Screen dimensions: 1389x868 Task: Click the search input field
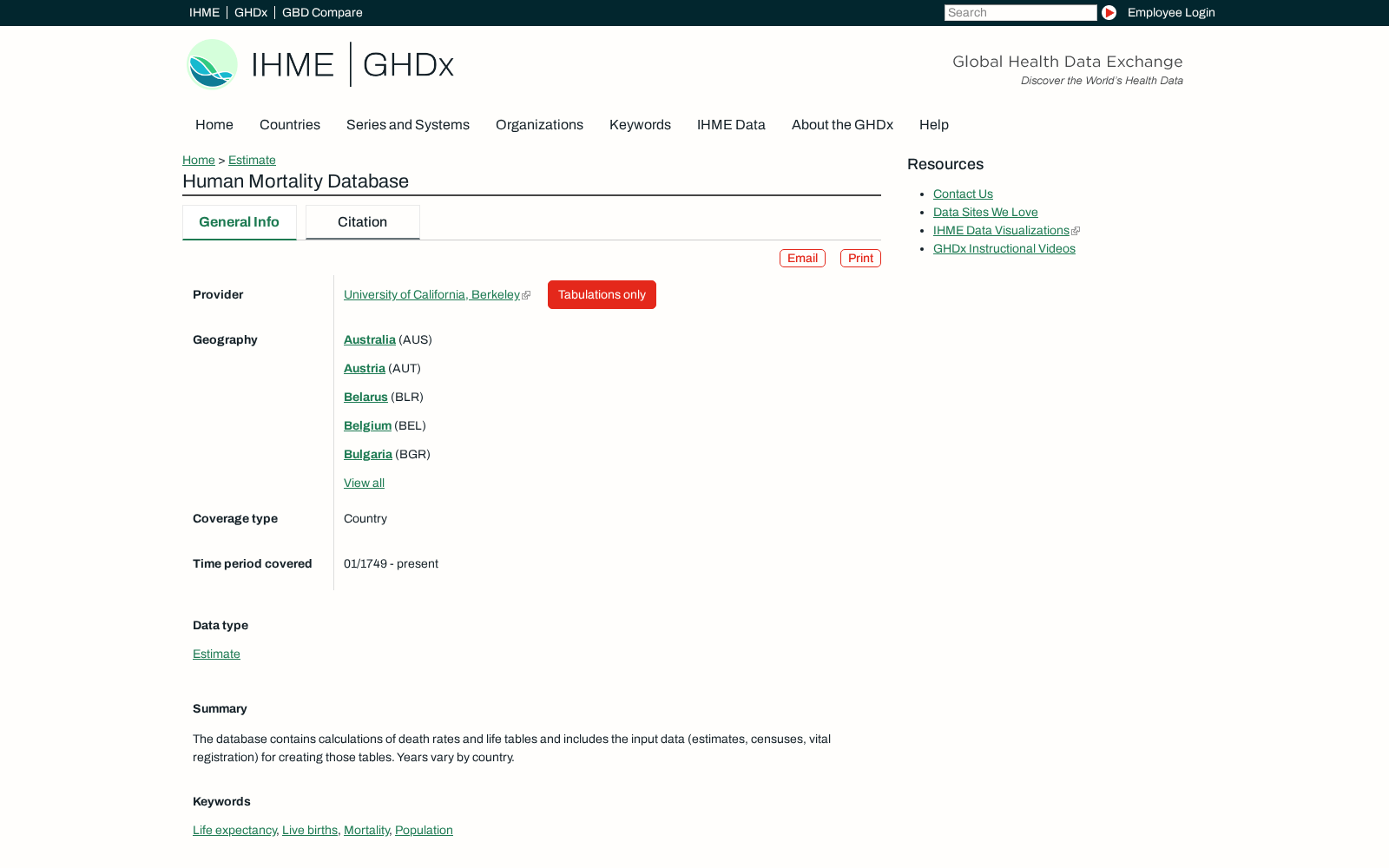[x=1020, y=13]
